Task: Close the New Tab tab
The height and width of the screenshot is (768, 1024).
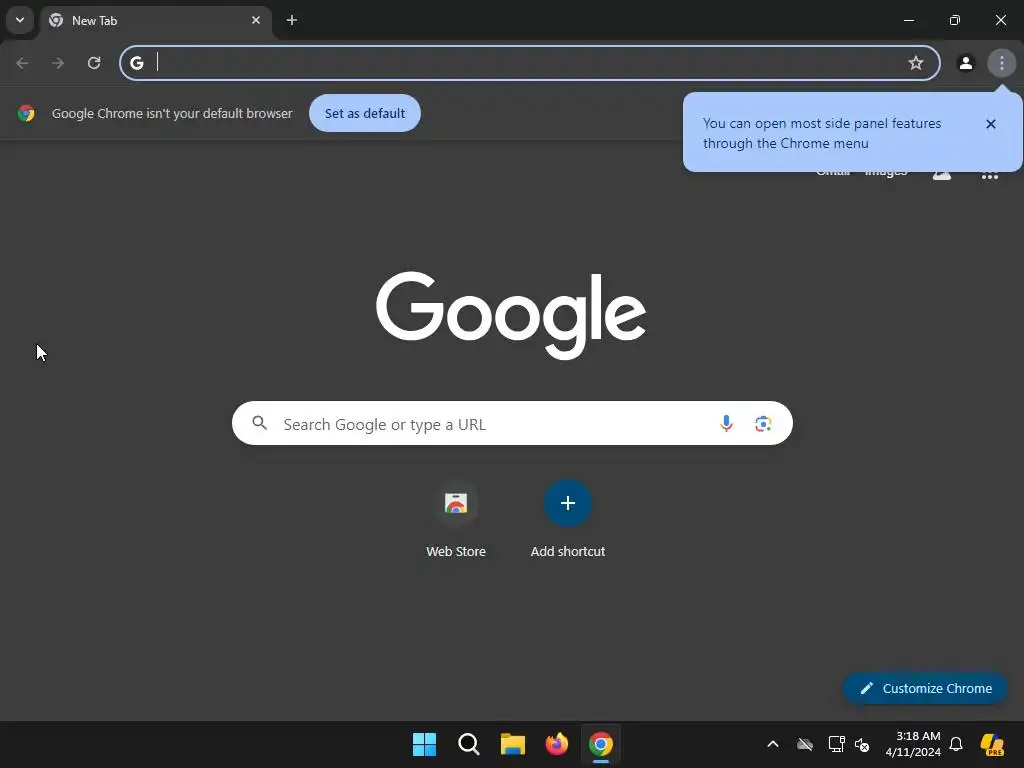Action: (x=256, y=20)
